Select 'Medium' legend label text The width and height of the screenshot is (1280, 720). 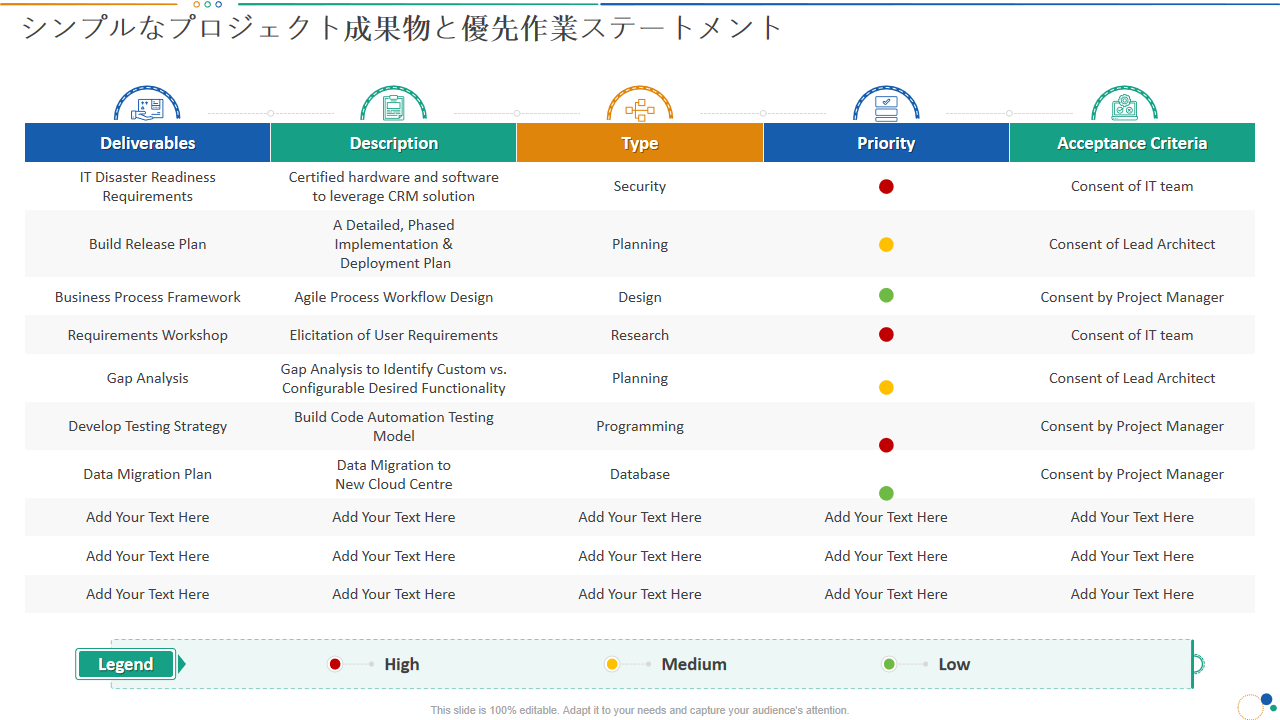click(x=694, y=664)
